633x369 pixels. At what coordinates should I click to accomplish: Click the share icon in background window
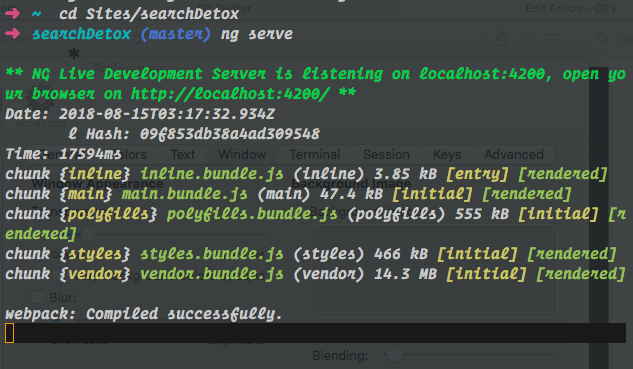tap(501, 39)
